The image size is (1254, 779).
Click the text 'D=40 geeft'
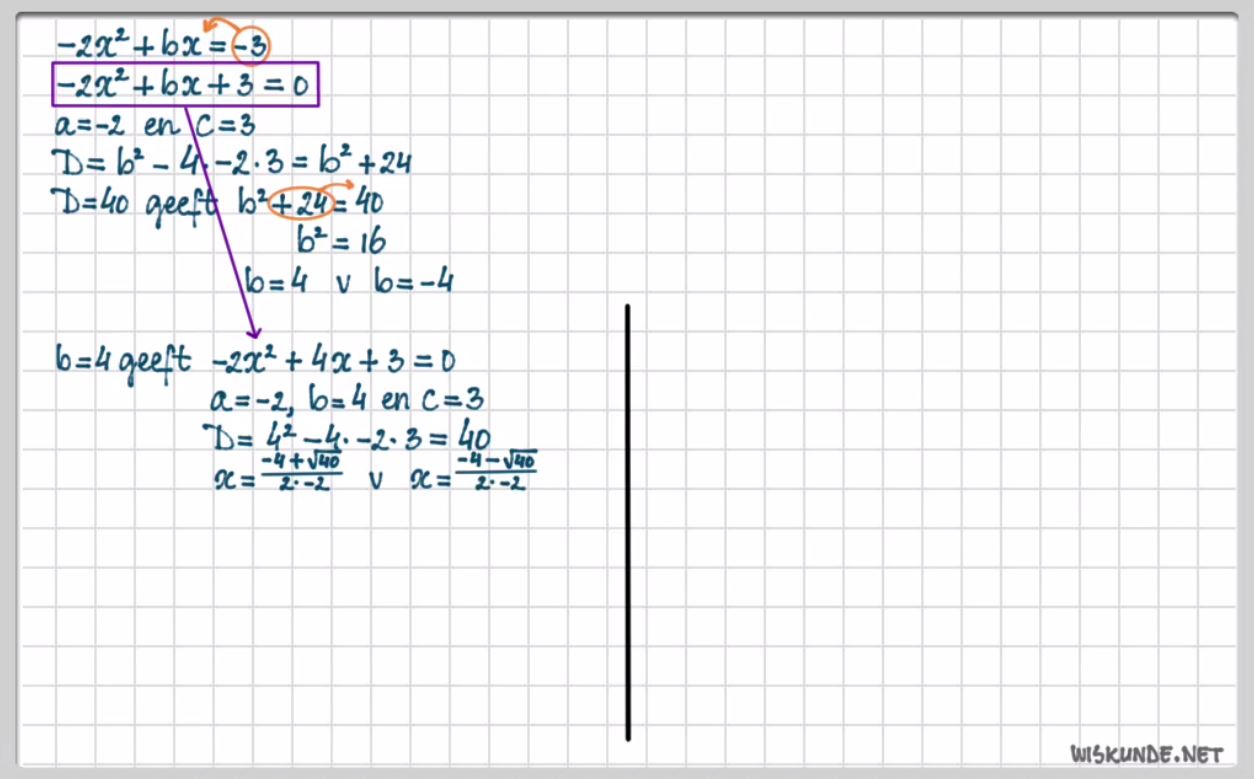coord(137,205)
